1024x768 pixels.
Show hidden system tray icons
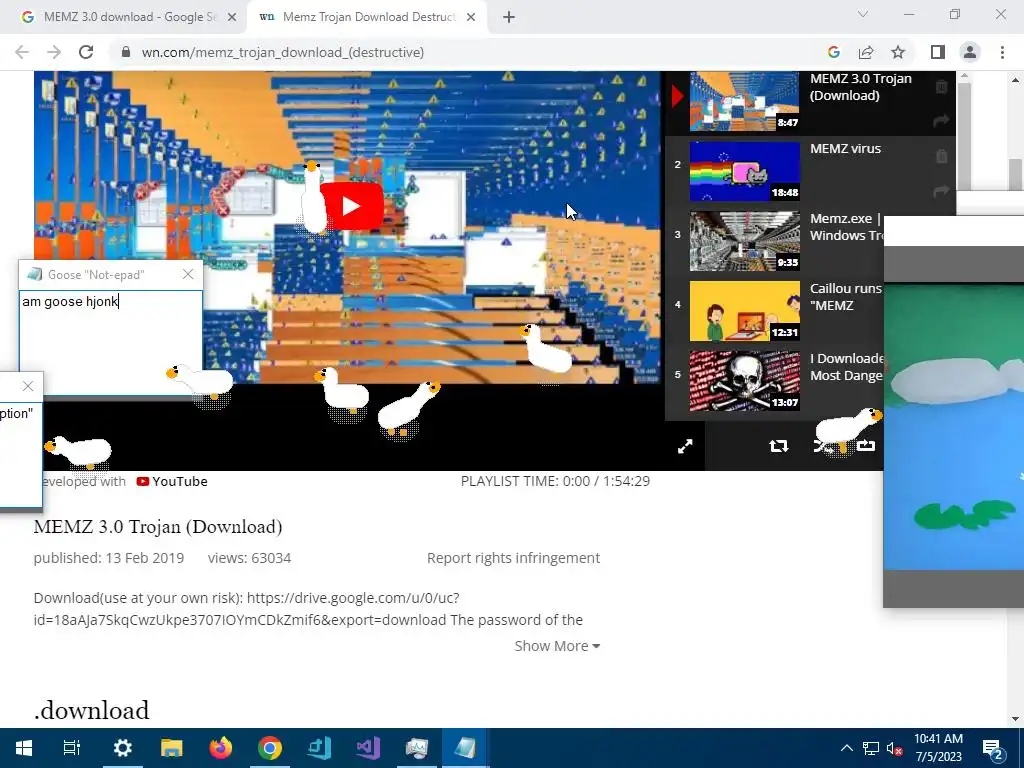pos(846,748)
